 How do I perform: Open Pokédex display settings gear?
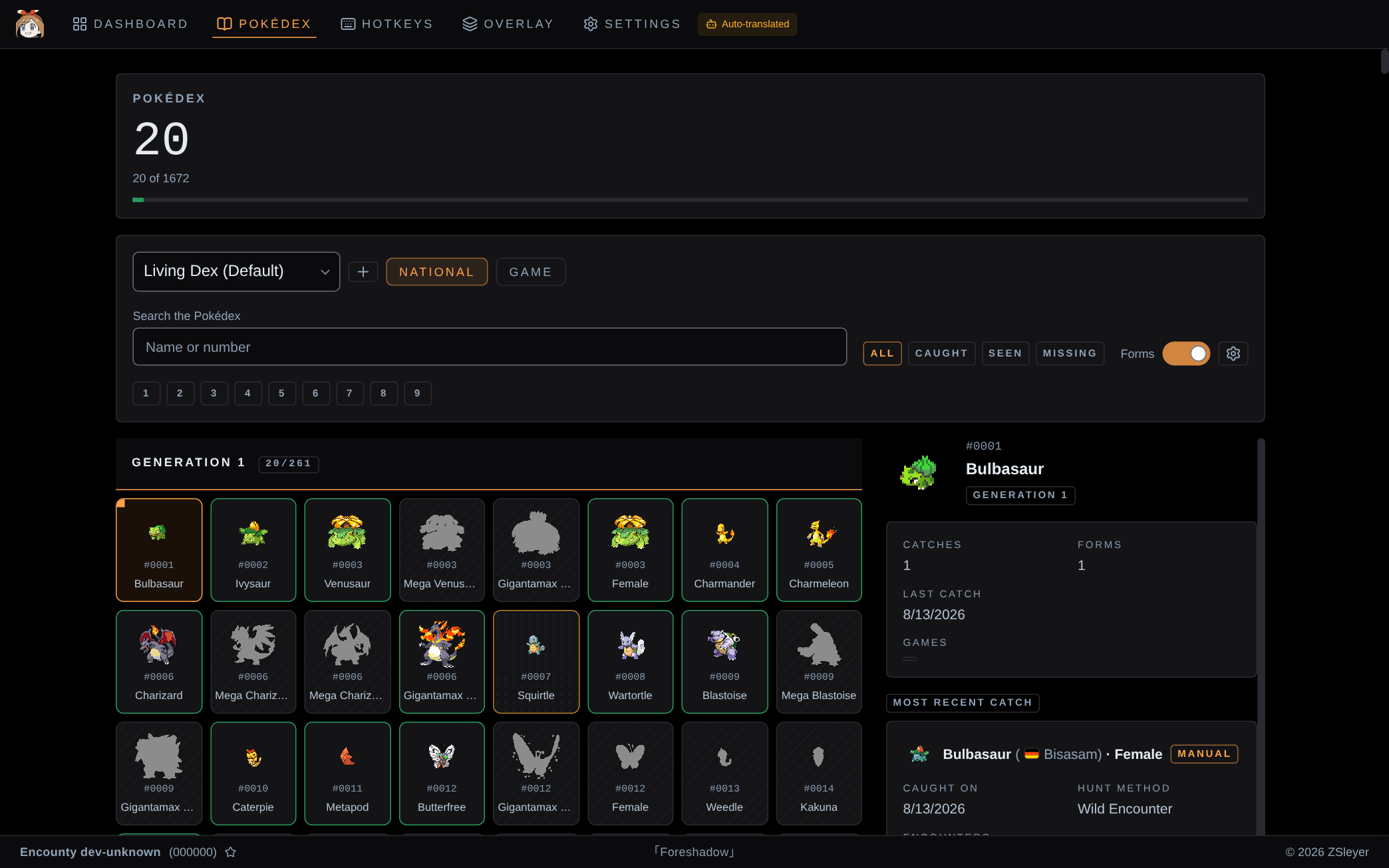[1233, 353]
